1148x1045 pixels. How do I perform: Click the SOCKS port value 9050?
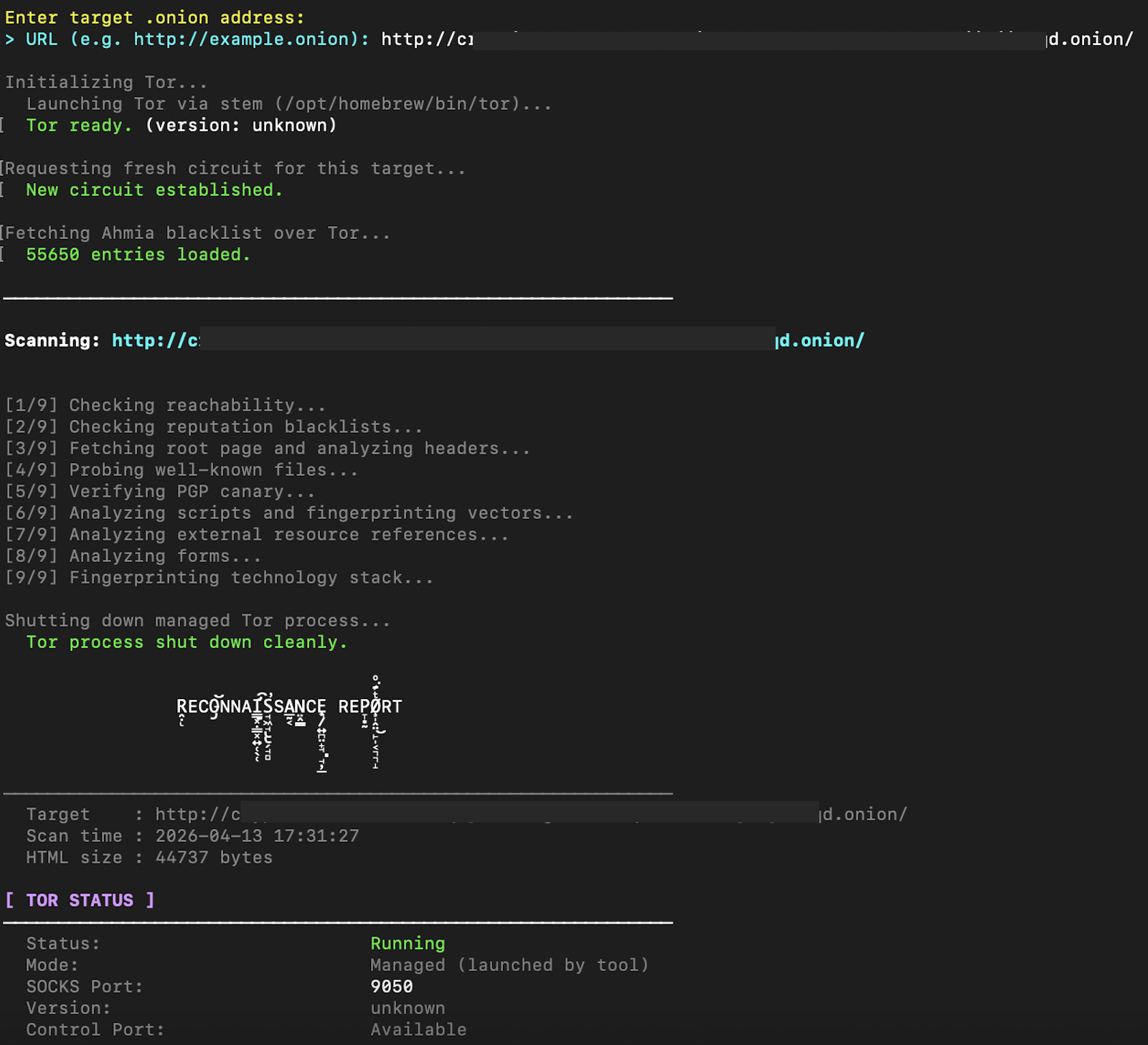pos(392,986)
